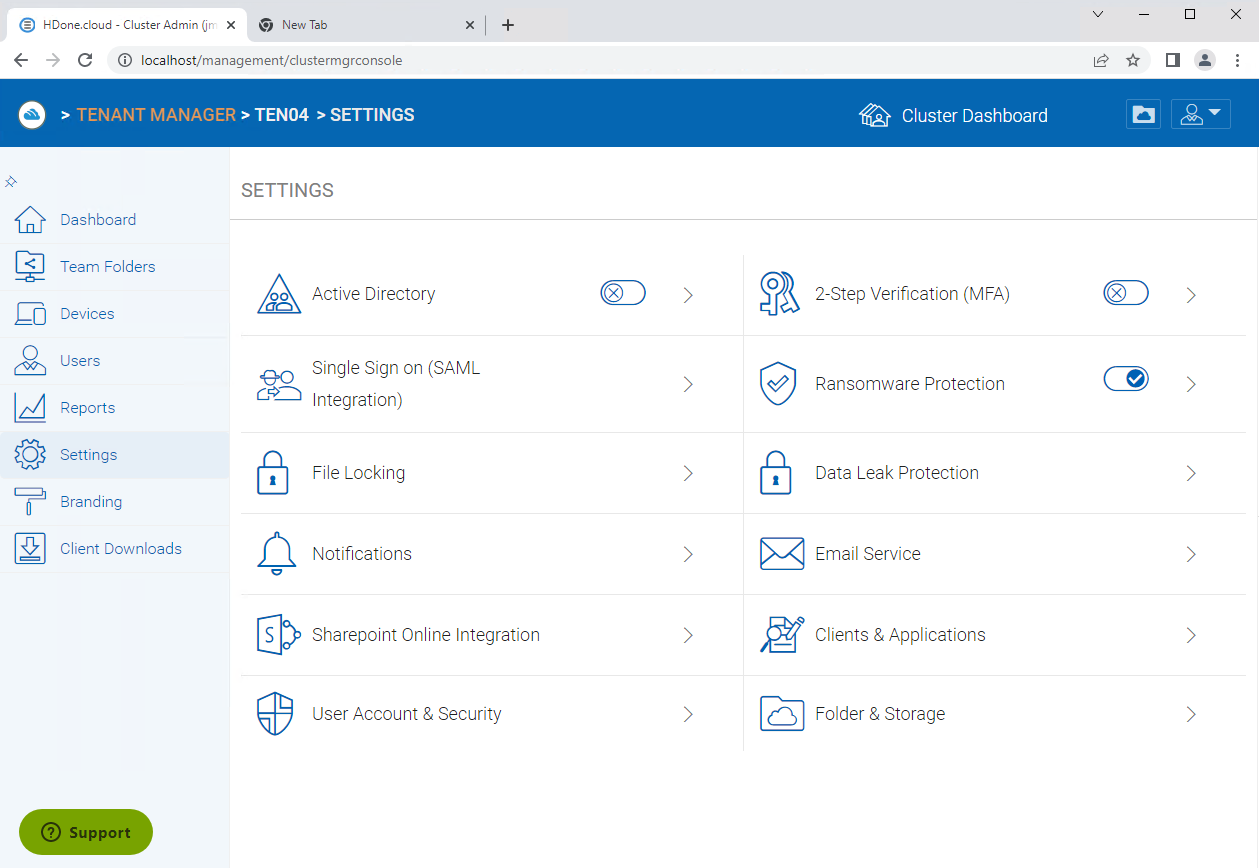Expand Single Sign on with its chevron

tap(688, 384)
